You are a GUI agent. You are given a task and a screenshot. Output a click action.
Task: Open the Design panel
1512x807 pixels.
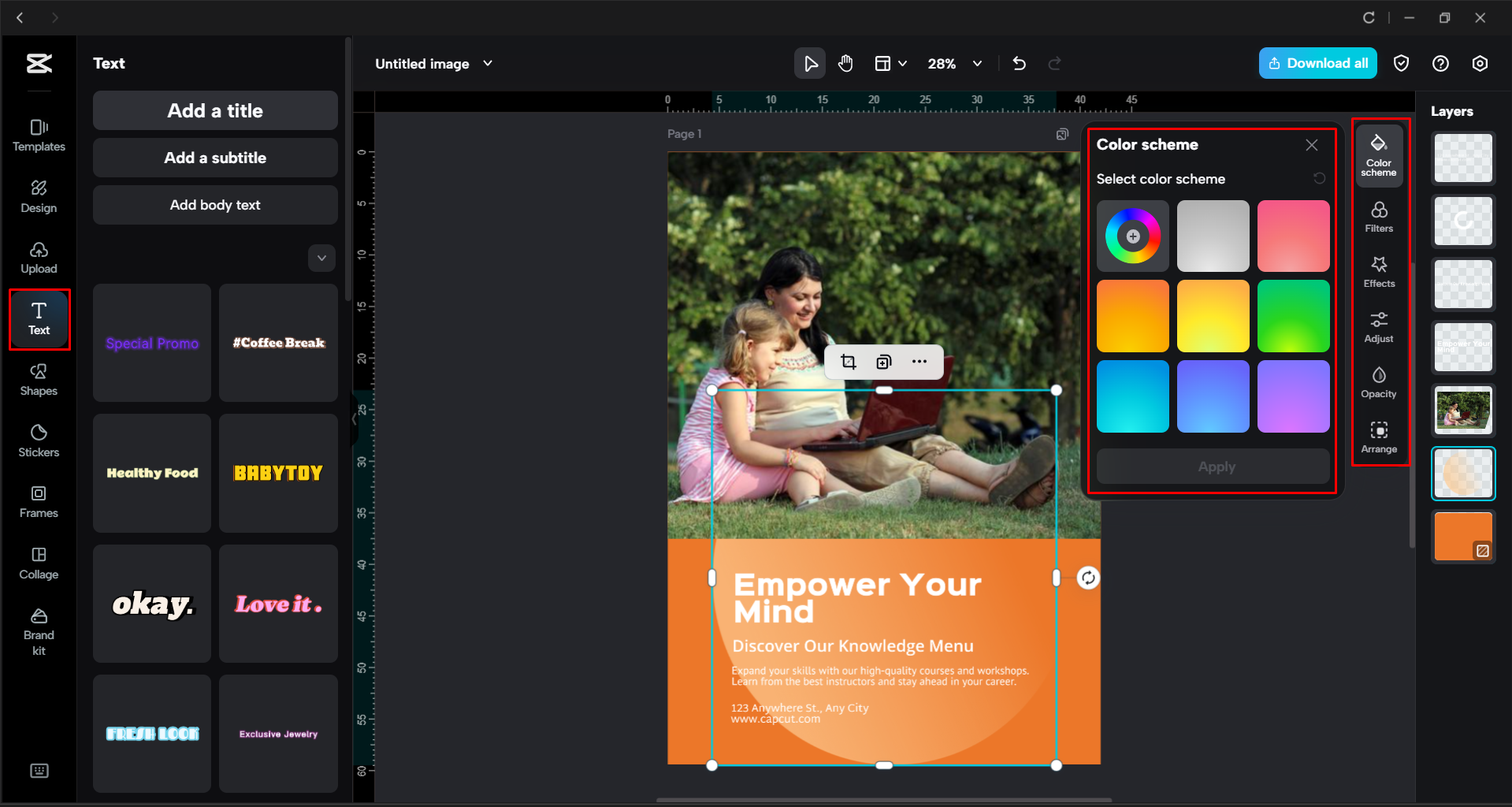[38, 195]
